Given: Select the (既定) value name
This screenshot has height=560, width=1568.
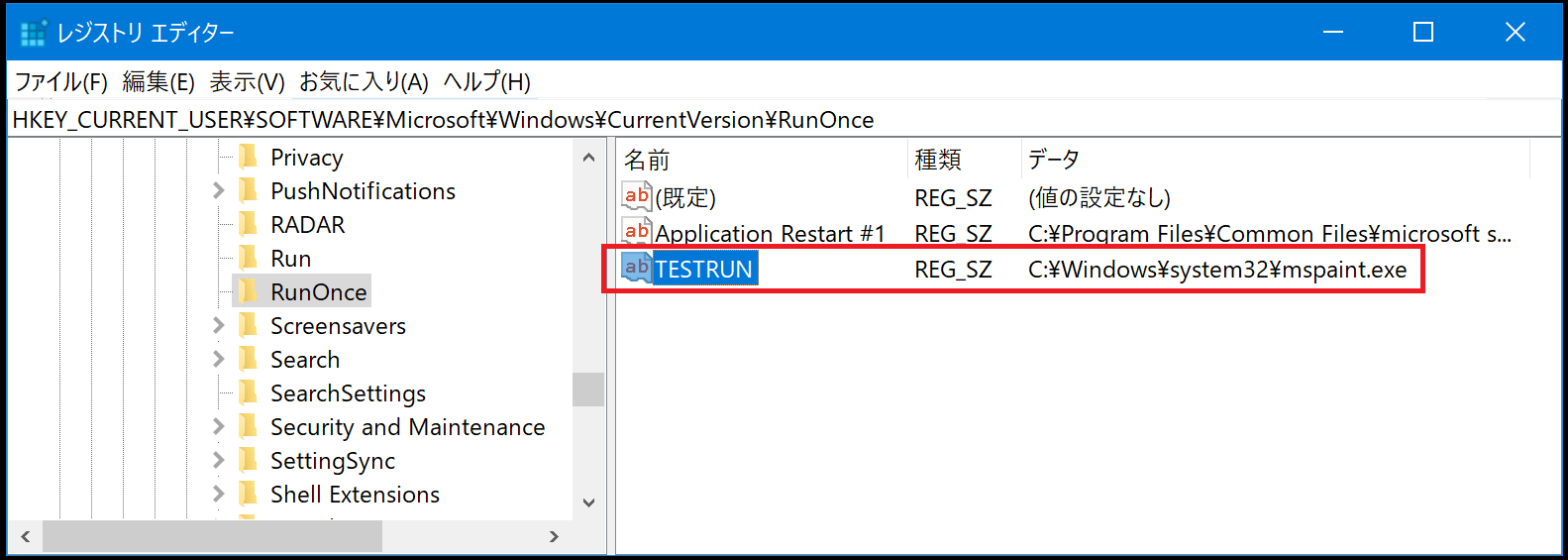Looking at the screenshot, I should 685,197.
